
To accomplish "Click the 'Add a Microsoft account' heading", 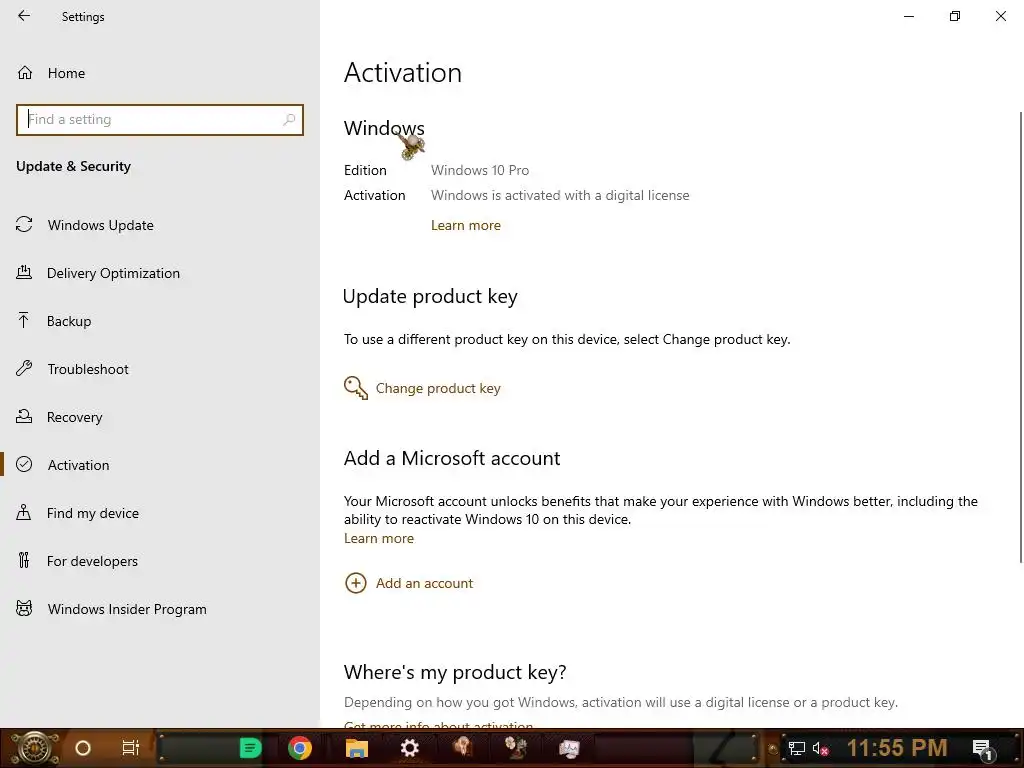I will click(452, 458).
